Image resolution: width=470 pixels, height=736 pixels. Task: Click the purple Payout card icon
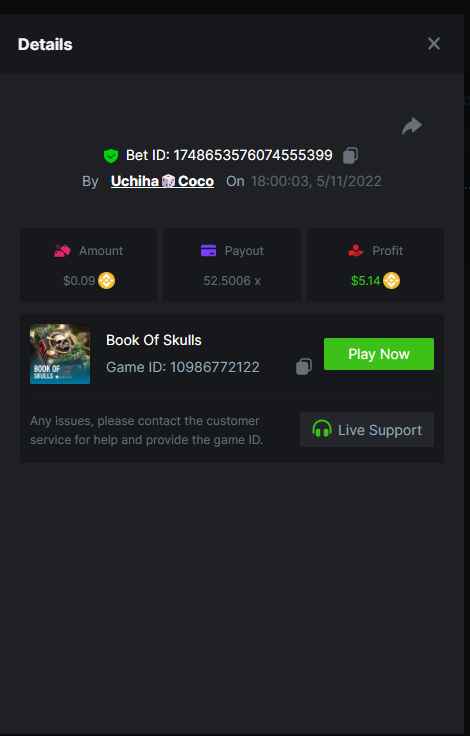(208, 251)
